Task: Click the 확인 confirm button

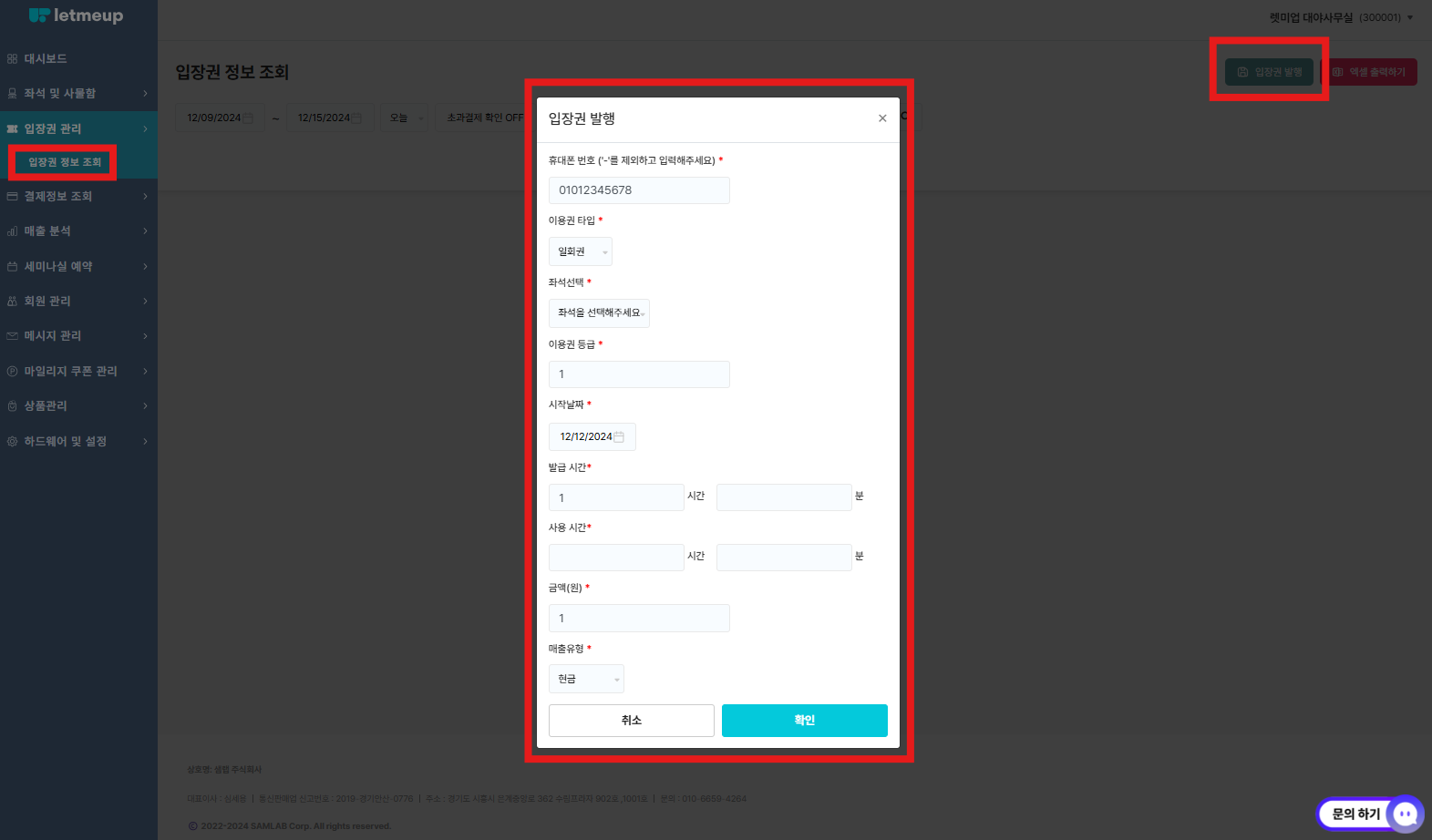Action: point(804,721)
